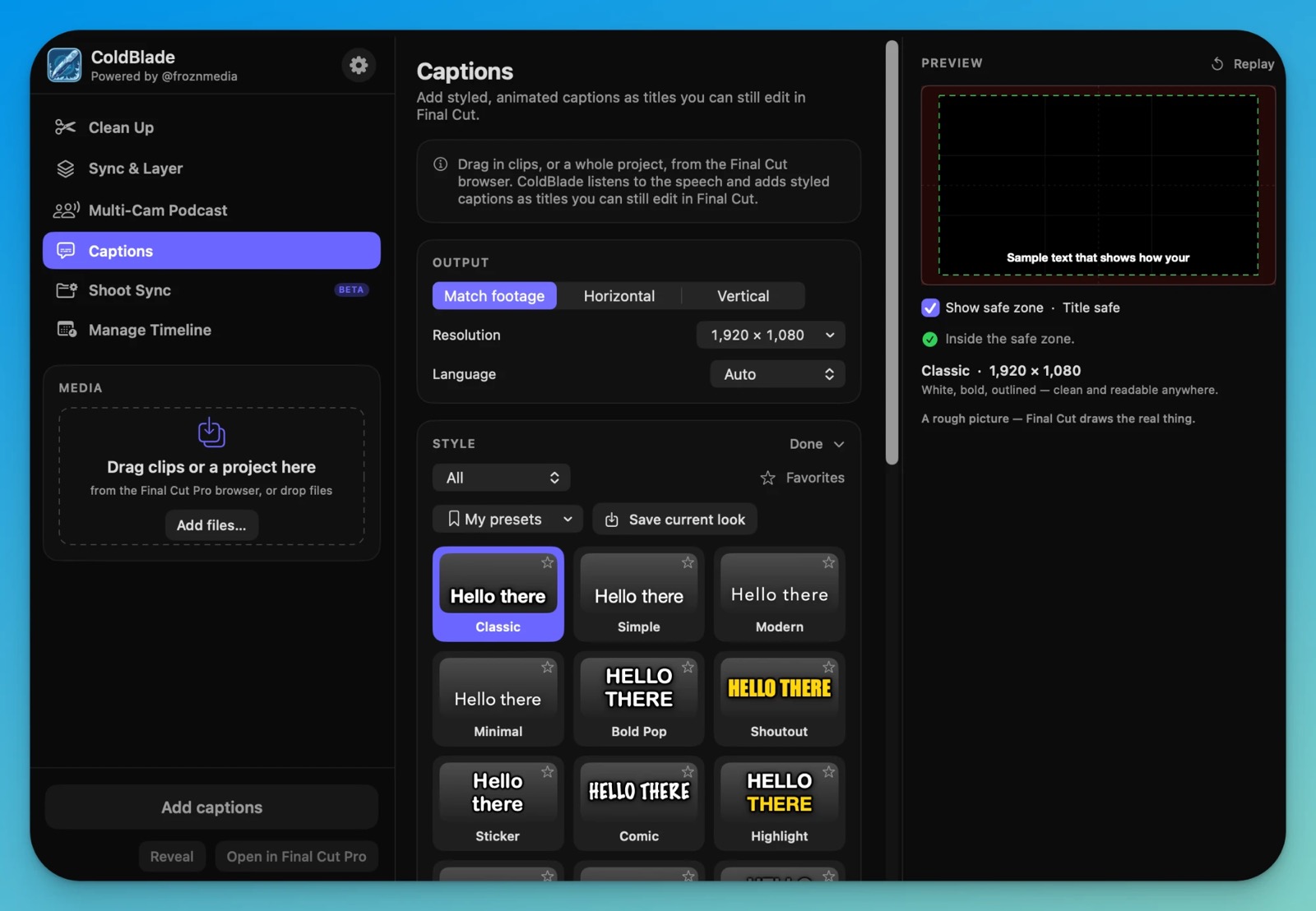Click the Multi-Cam Podcast people icon
Viewport: 1316px width, 911px height.
click(67, 210)
